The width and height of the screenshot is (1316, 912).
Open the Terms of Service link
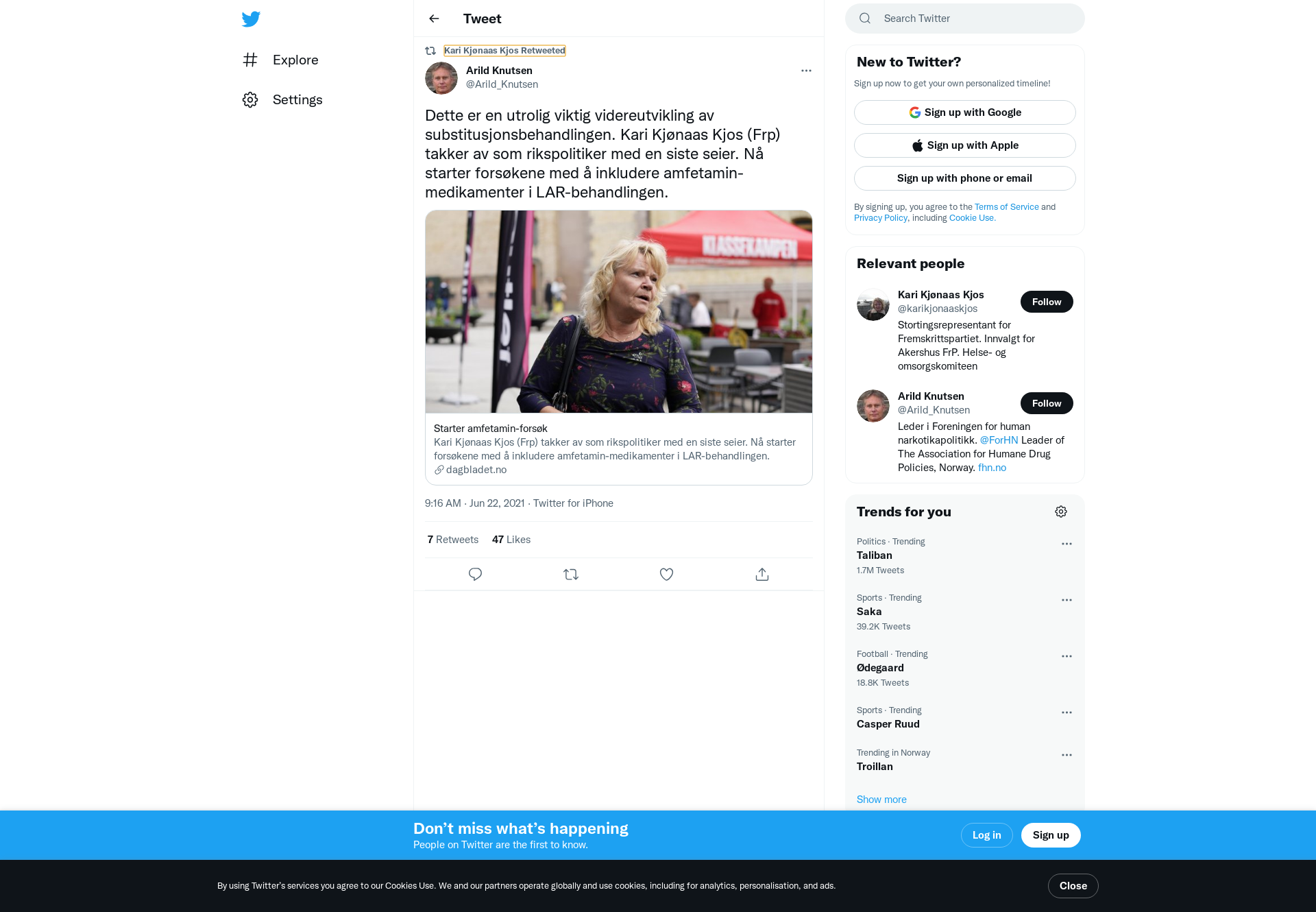coord(1006,206)
